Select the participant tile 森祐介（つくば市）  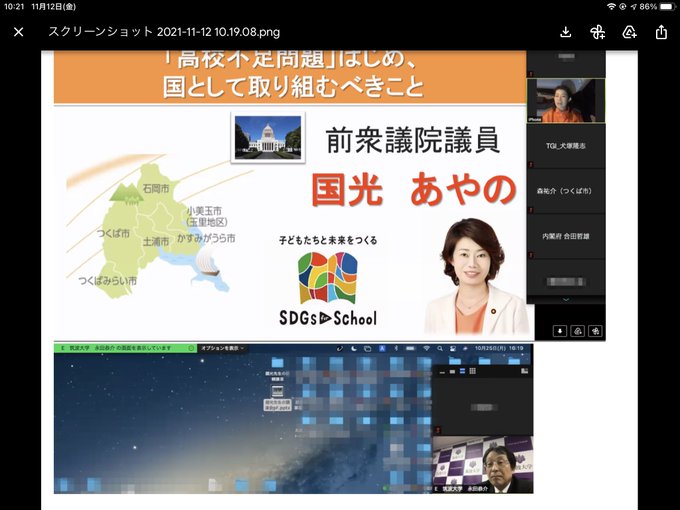point(566,191)
